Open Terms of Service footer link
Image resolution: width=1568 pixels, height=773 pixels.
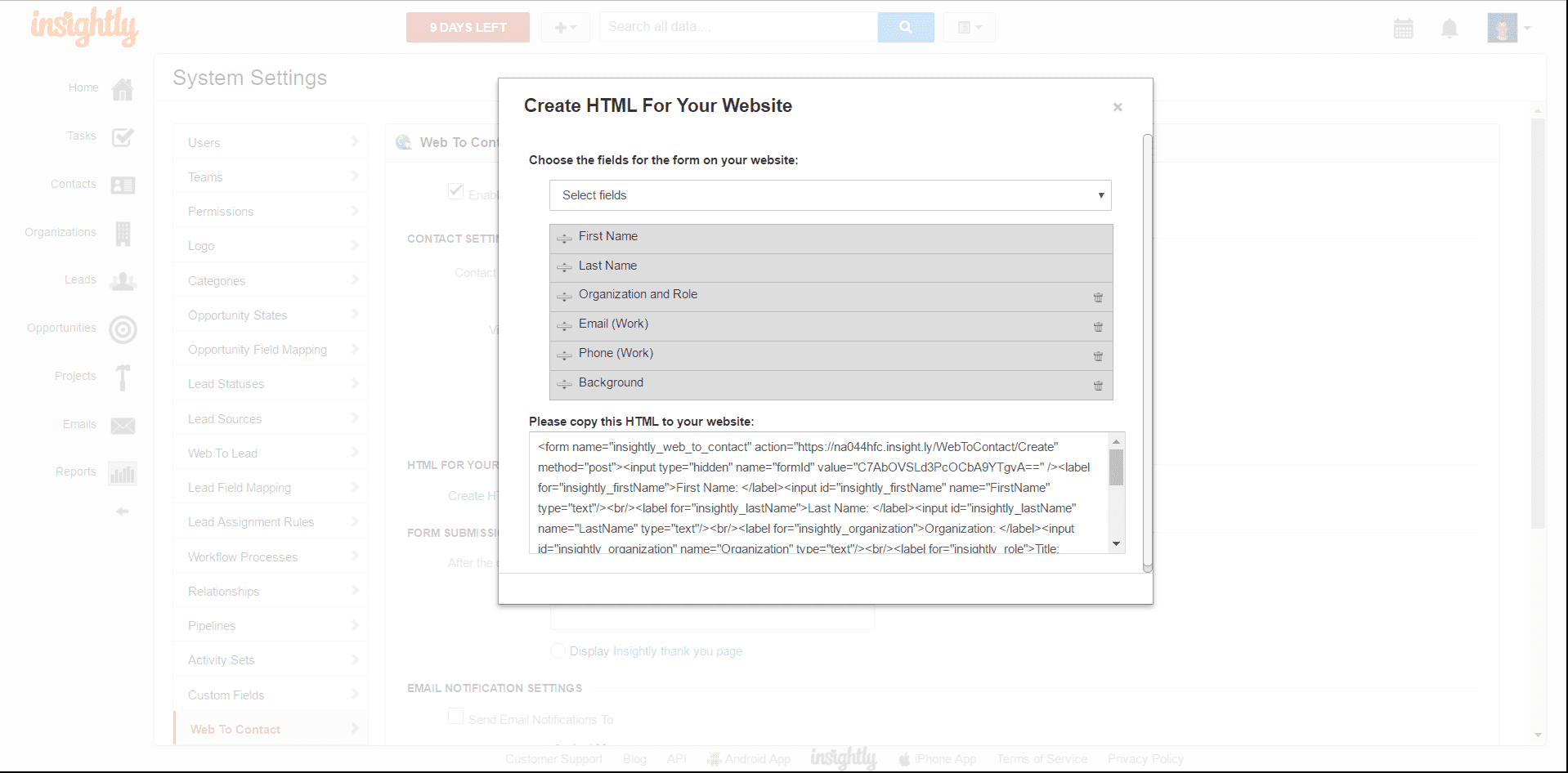coord(1042,759)
